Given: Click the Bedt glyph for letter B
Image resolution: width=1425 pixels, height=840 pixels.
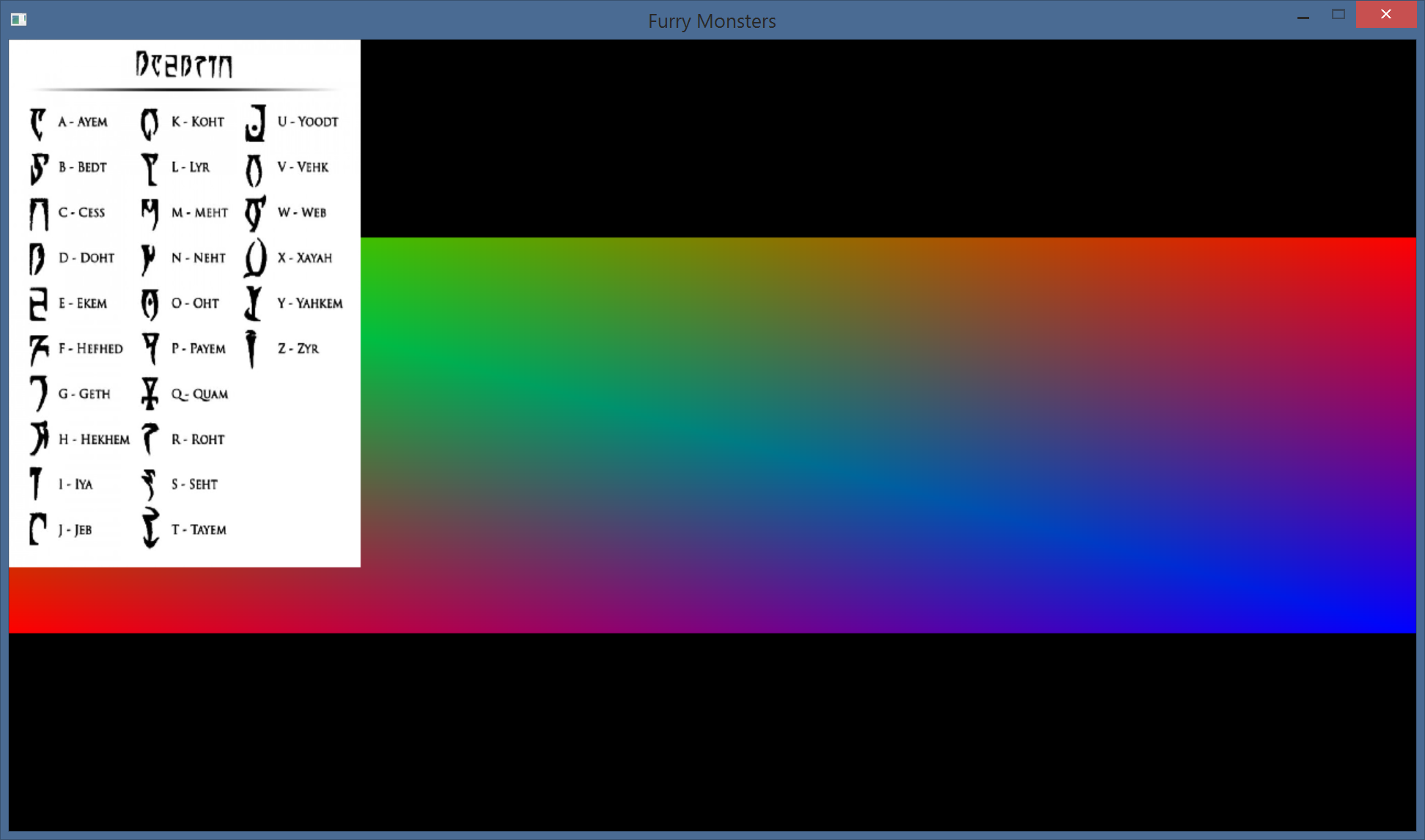Looking at the screenshot, I should pyautogui.click(x=39, y=169).
